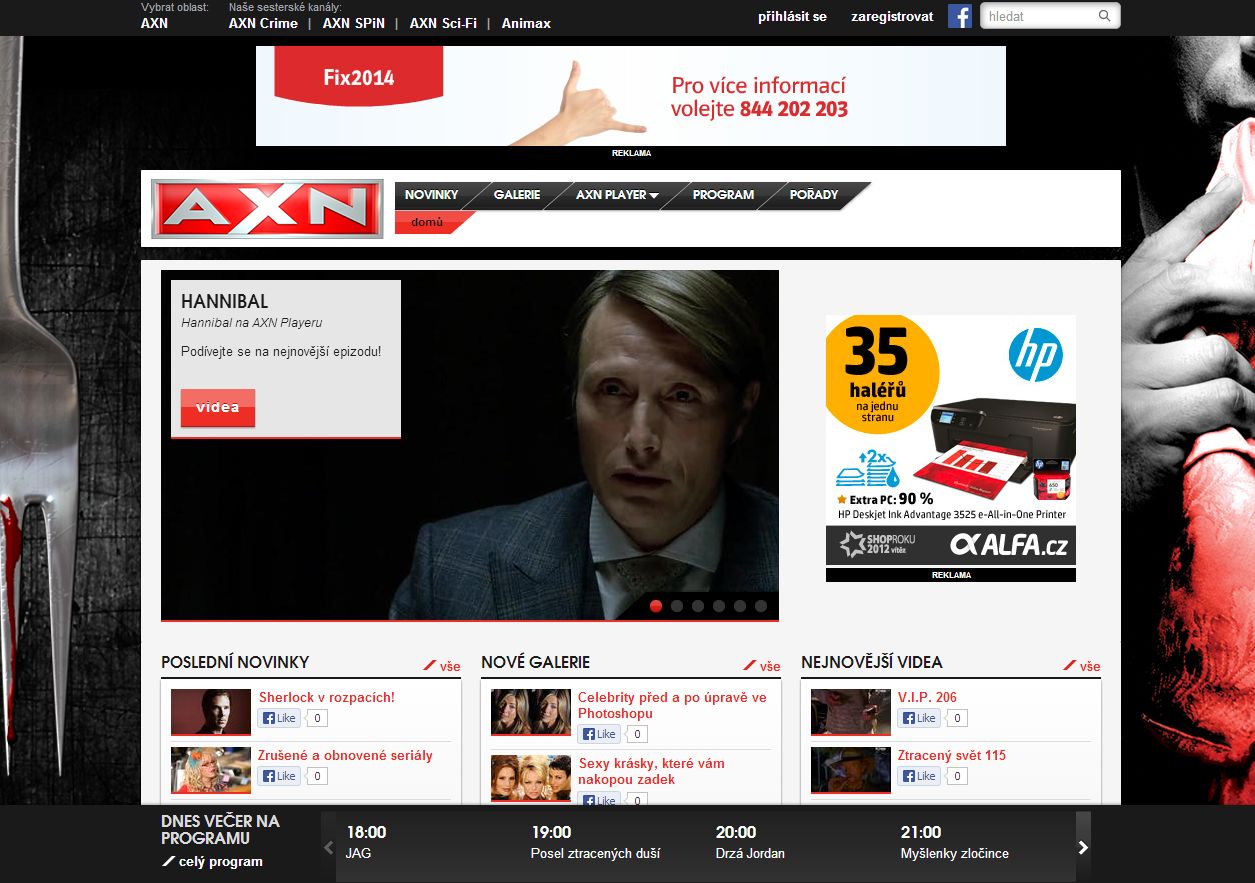Click the previous arrow on the evening schedule
1255x883 pixels.
(328, 846)
